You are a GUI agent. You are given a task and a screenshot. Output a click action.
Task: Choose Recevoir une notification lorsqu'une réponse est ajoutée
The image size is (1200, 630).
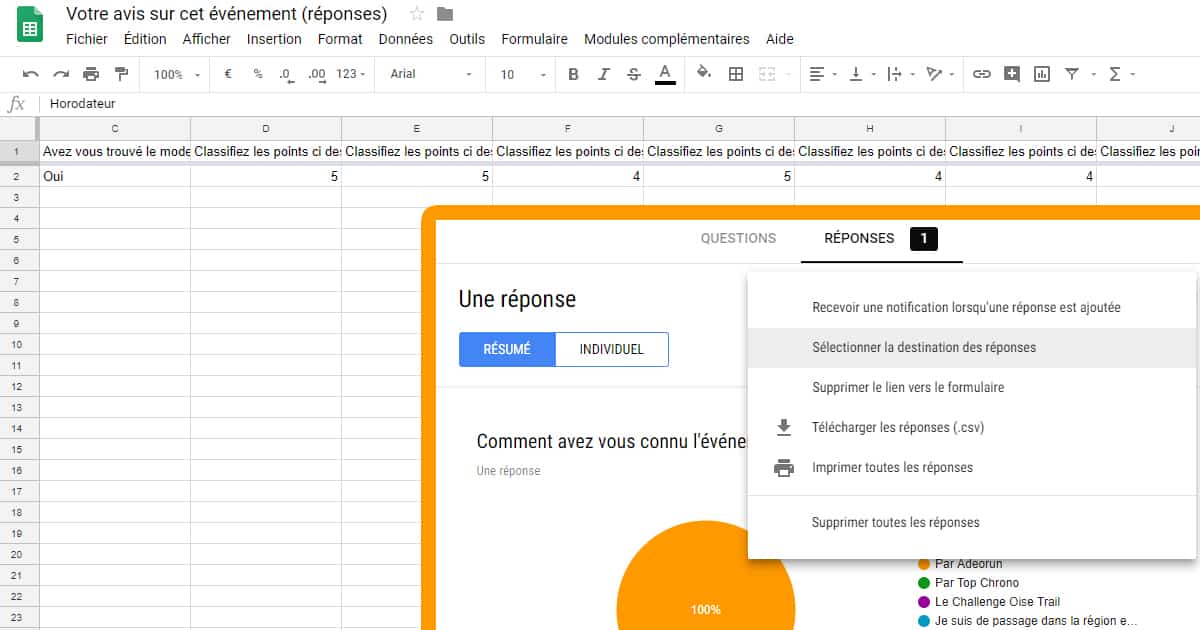(972, 307)
